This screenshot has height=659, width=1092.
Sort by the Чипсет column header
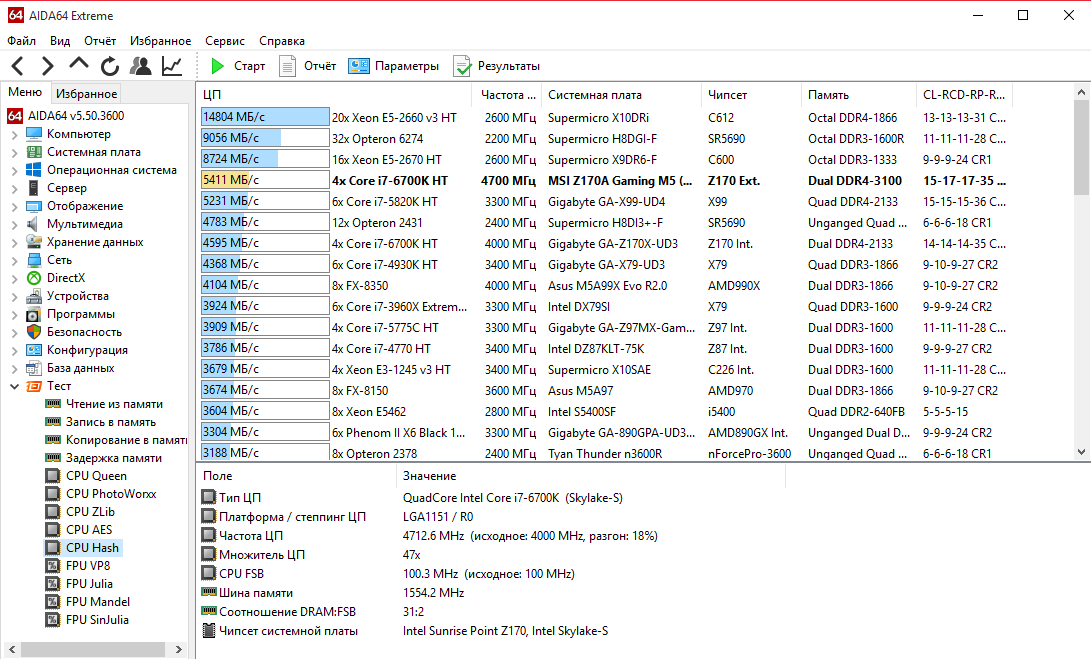pos(751,95)
